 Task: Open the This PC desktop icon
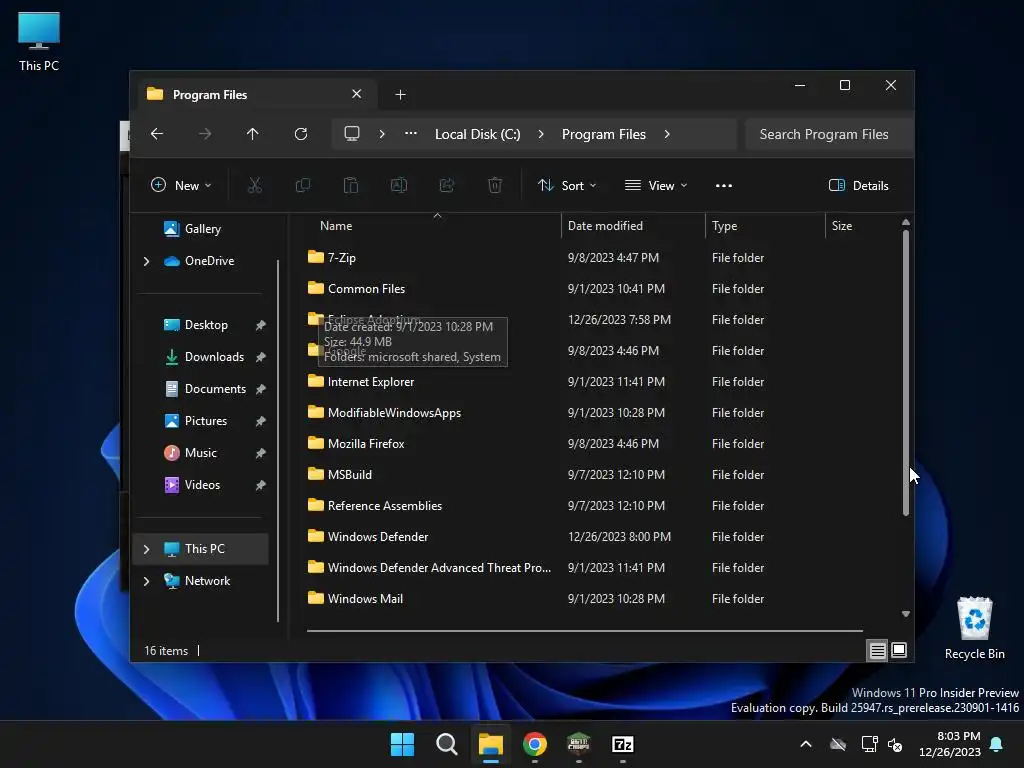tap(39, 41)
